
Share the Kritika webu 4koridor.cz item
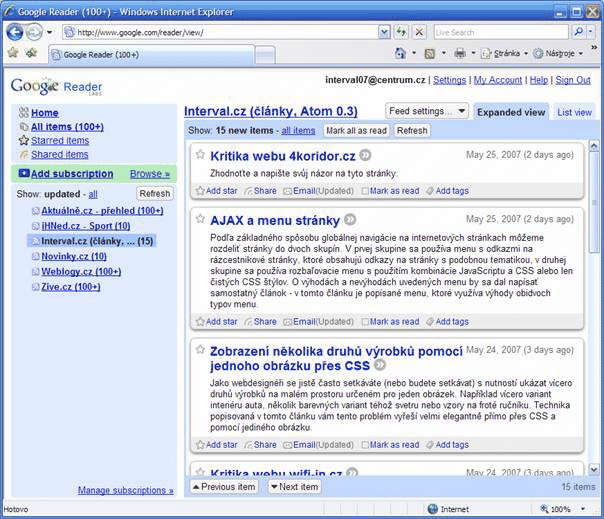click(261, 191)
